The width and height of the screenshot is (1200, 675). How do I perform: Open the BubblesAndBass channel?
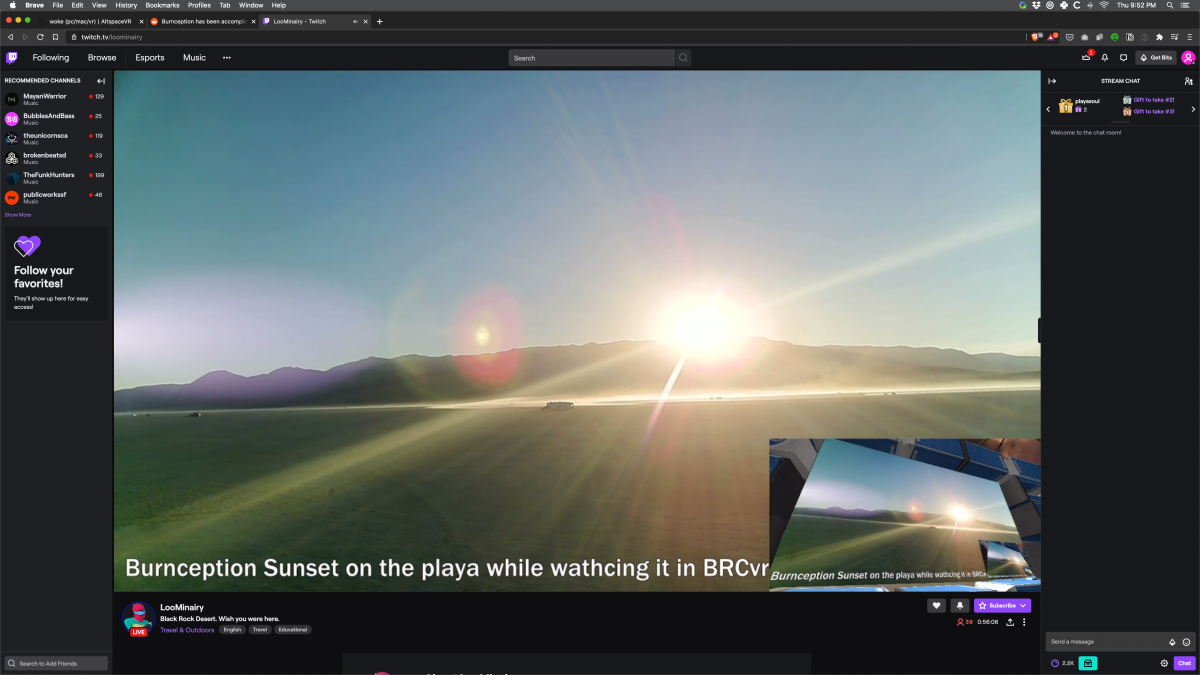click(x=55, y=118)
